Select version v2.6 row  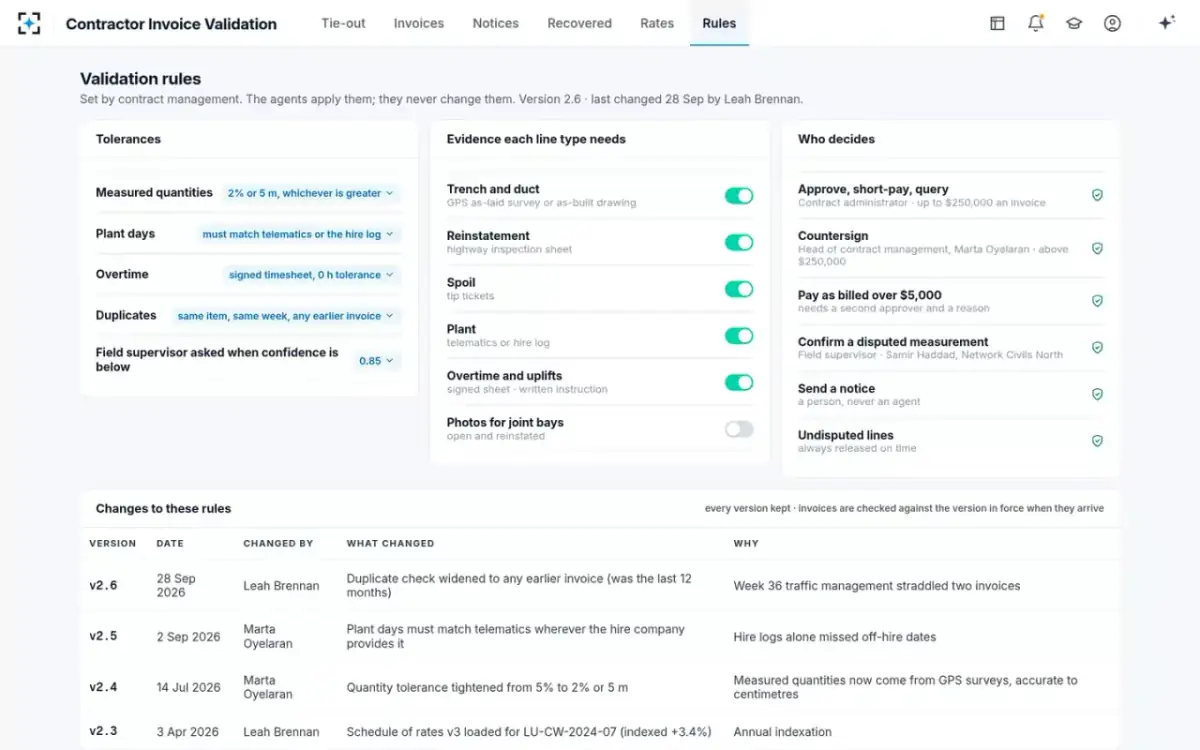pos(600,586)
